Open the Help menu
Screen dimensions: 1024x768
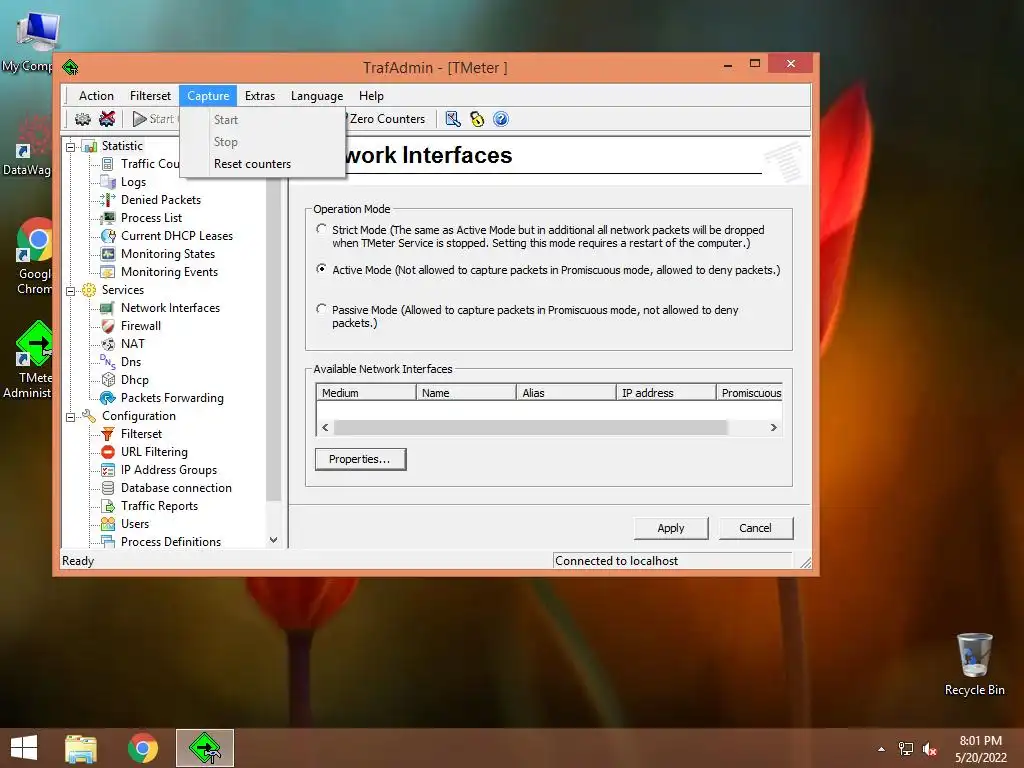pos(371,96)
